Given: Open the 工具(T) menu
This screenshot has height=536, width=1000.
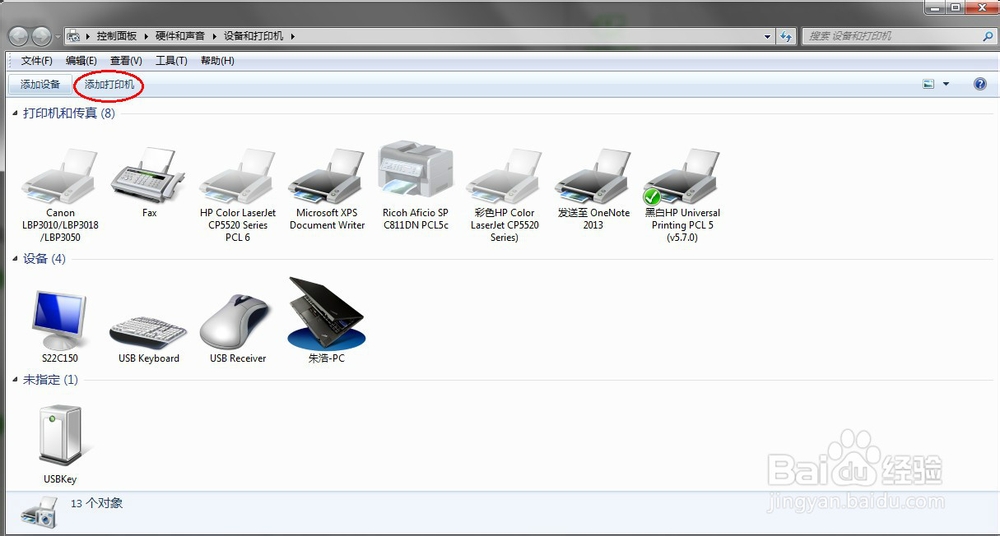Looking at the screenshot, I should pyautogui.click(x=172, y=61).
